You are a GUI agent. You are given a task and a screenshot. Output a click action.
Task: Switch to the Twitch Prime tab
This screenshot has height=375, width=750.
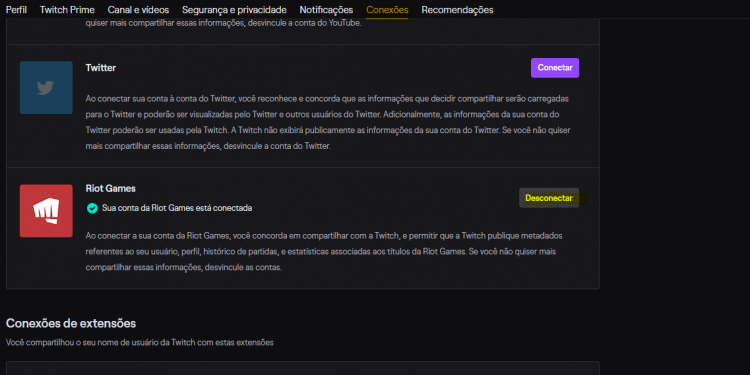pos(67,10)
